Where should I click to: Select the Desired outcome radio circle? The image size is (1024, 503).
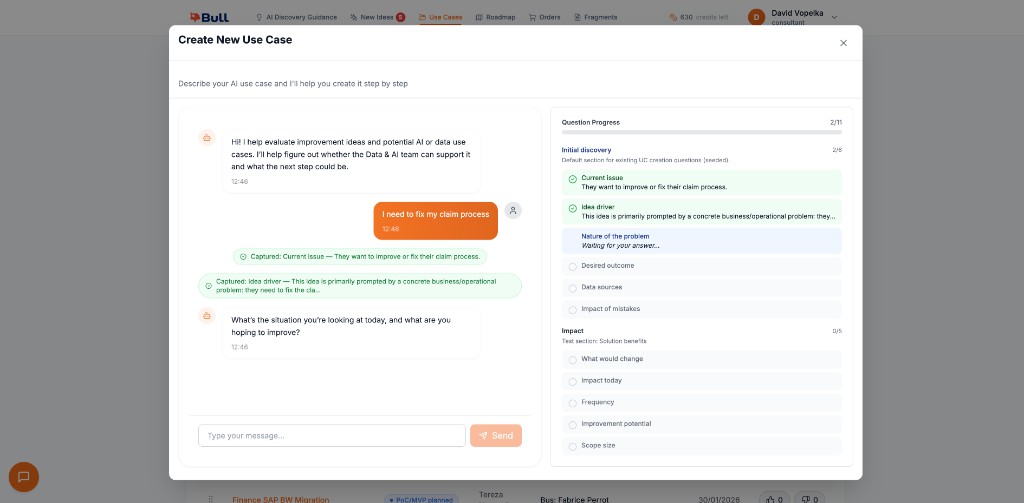(x=573, y=267)
